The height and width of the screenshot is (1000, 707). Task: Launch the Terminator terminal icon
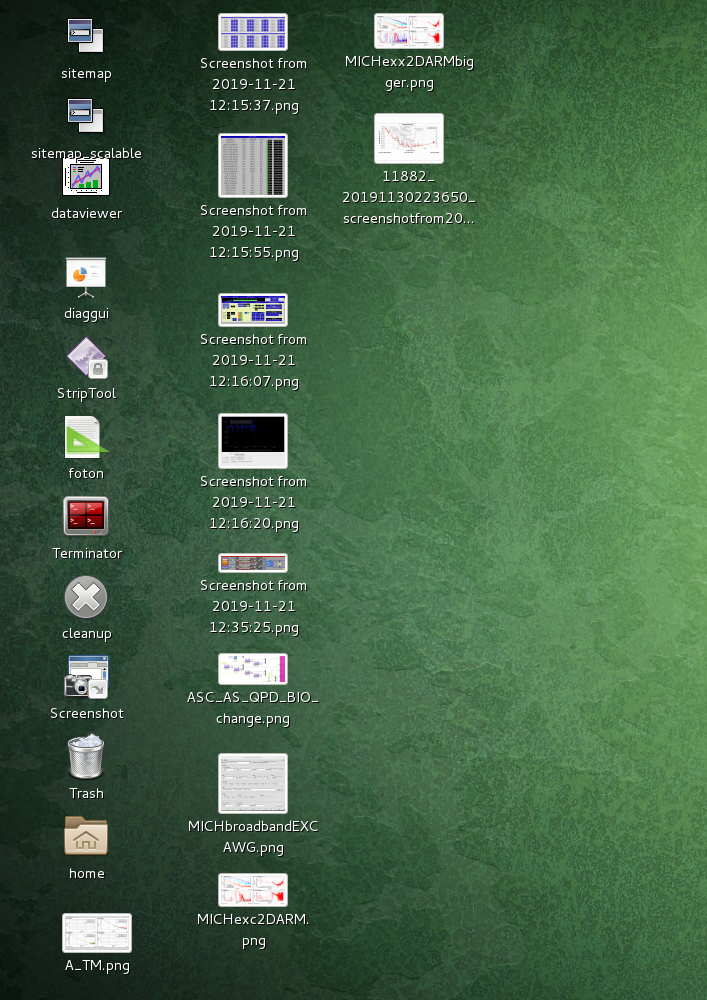coord(86,517)
